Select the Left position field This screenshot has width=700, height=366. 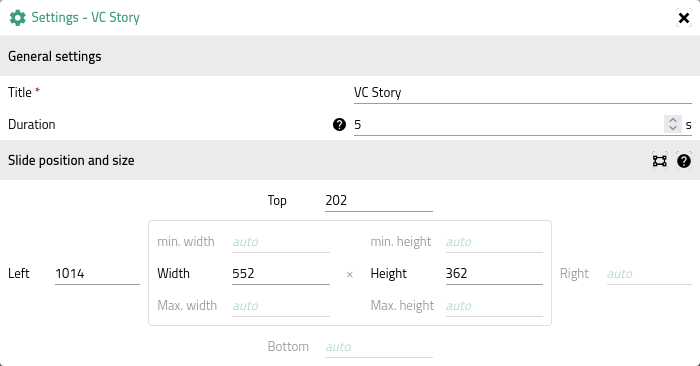coord(97,274)
